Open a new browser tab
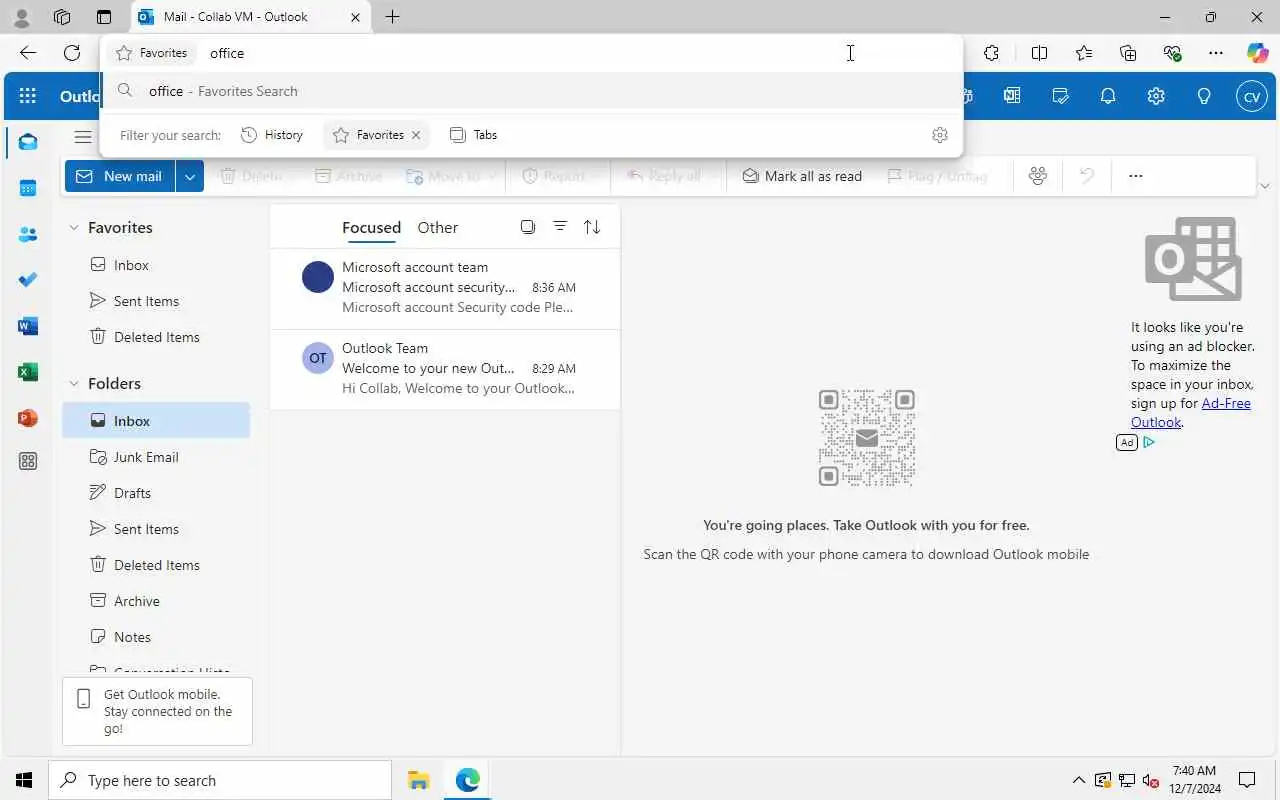Image resolution: width=1280 pixels, height=800 pixels. [x=393, y=17]
